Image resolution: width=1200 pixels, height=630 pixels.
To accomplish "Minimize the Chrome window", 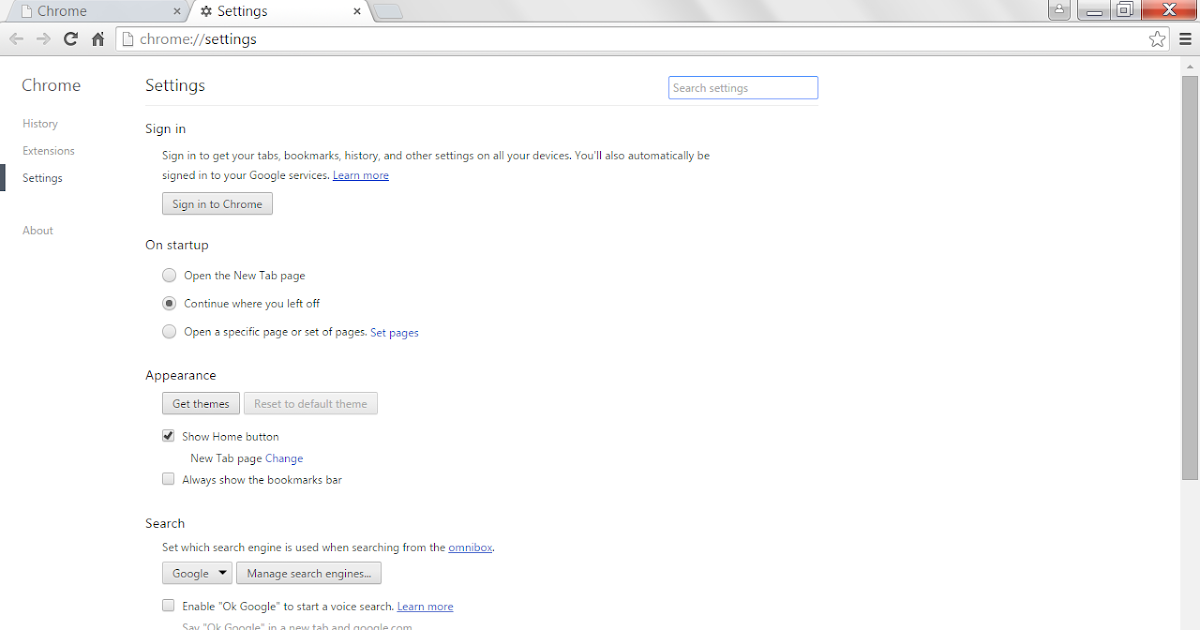I will 1094,10.
